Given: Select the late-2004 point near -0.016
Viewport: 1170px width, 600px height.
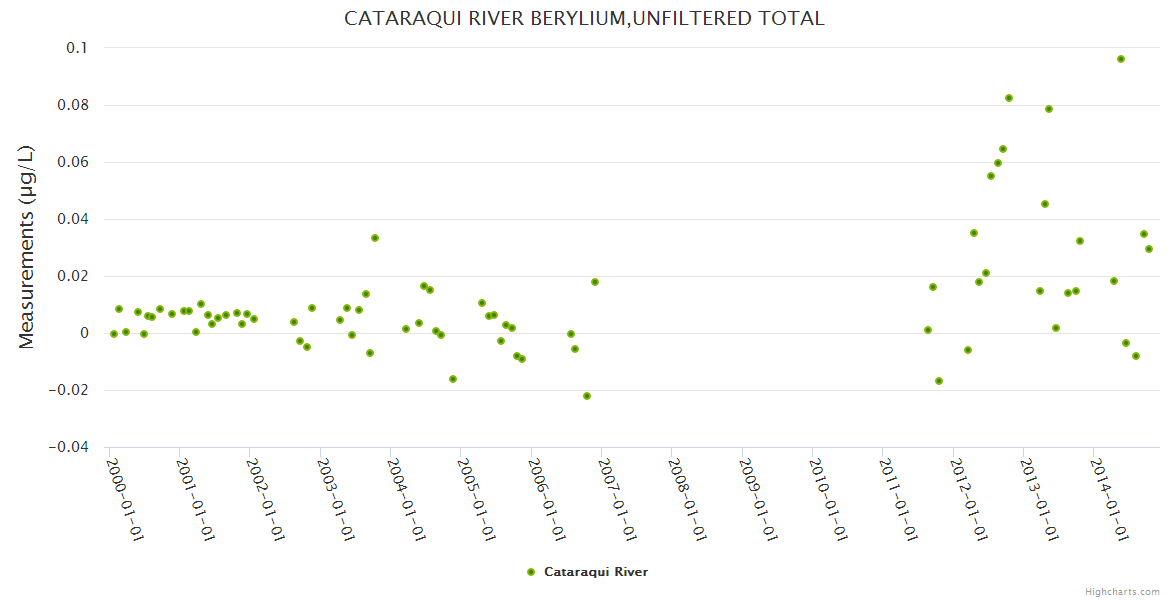Looking at the screenshot, I should click(x=453, y=379).
